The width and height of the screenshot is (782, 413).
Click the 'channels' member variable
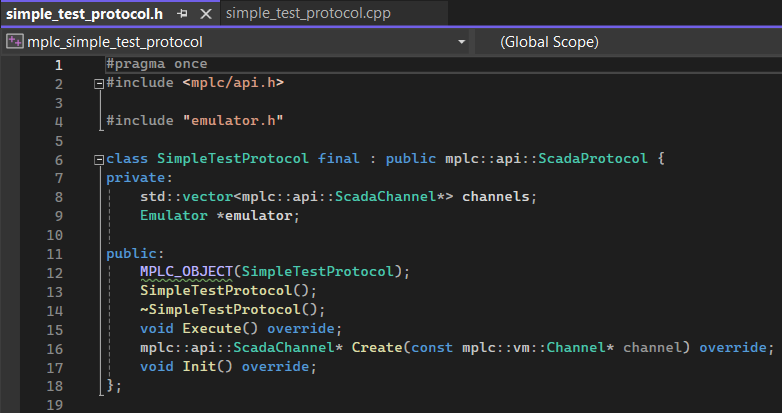496,197
